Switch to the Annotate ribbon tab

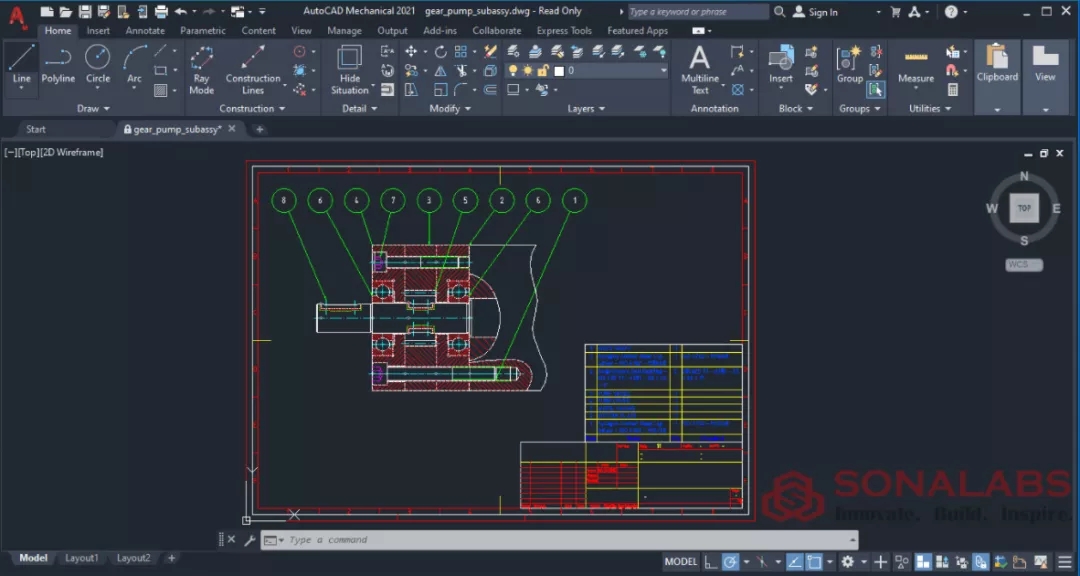pyautogui.click(x=145, y=31)
